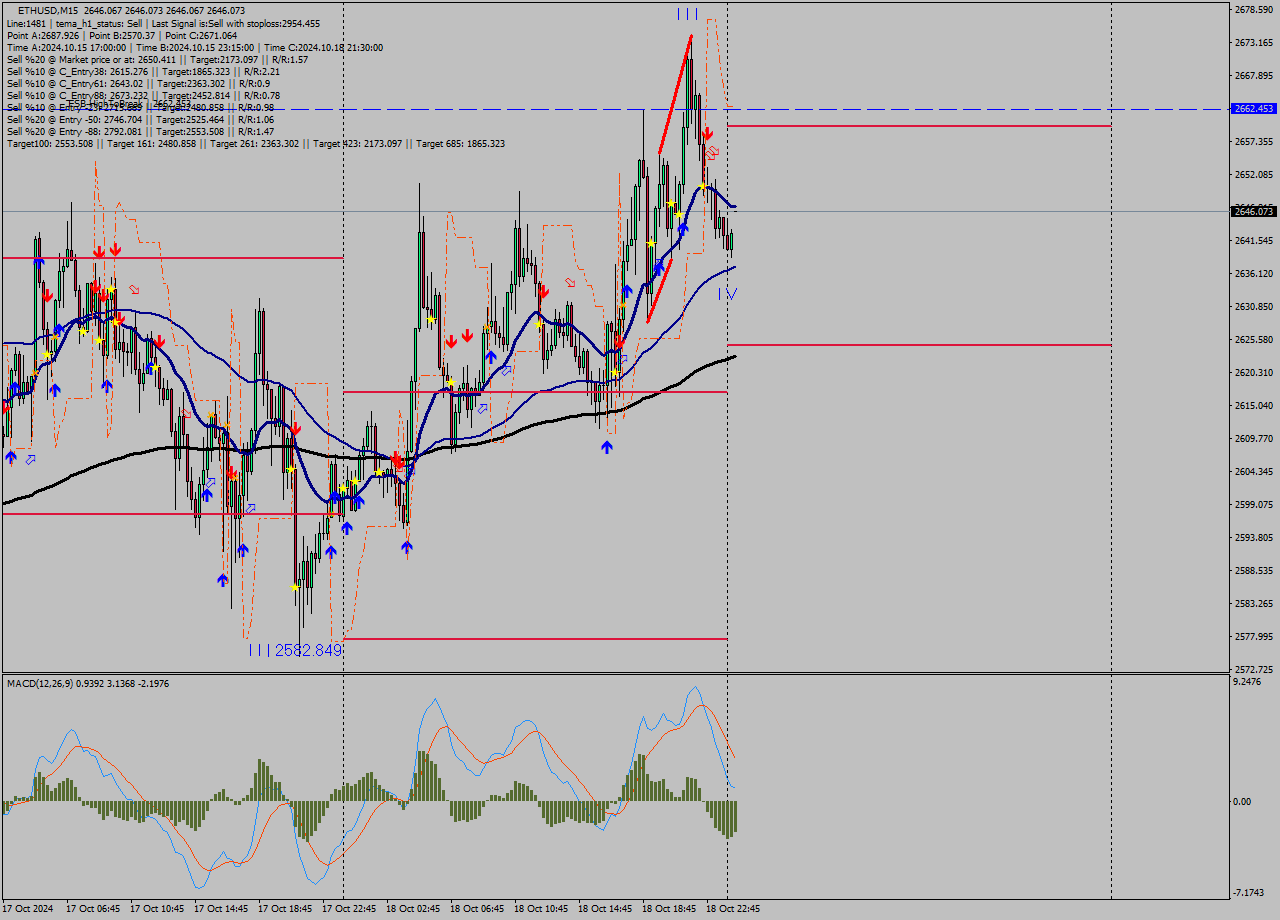The width and height of the screenshot is (1280, 920).
Task: Click the '17 Oct 10:45' time label
Action: click(157, 909)
